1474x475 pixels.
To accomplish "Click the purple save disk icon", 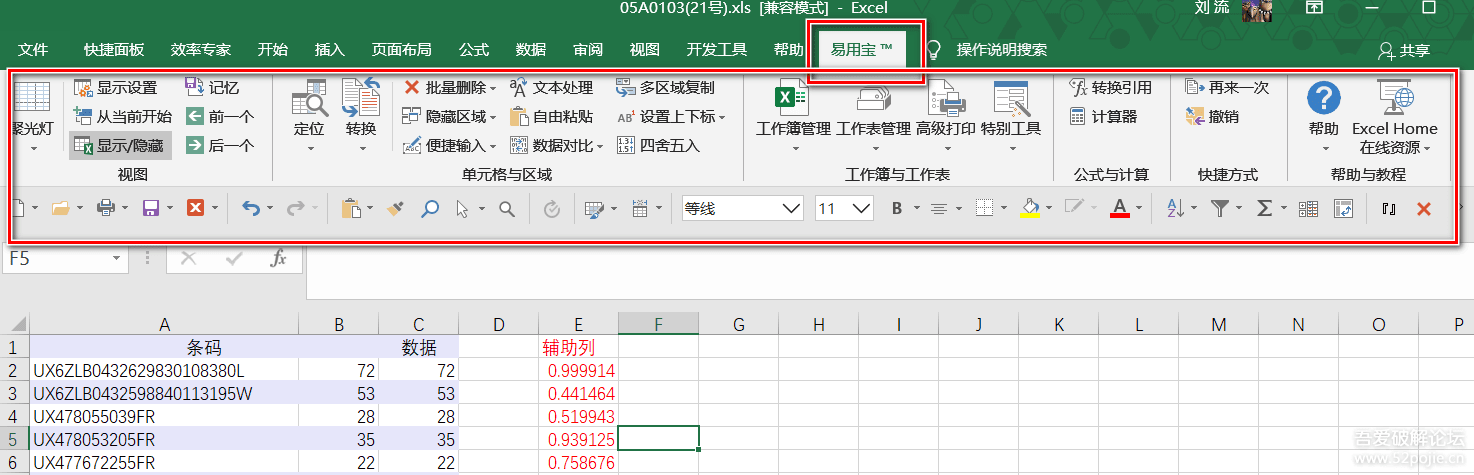I will [151, 208].
